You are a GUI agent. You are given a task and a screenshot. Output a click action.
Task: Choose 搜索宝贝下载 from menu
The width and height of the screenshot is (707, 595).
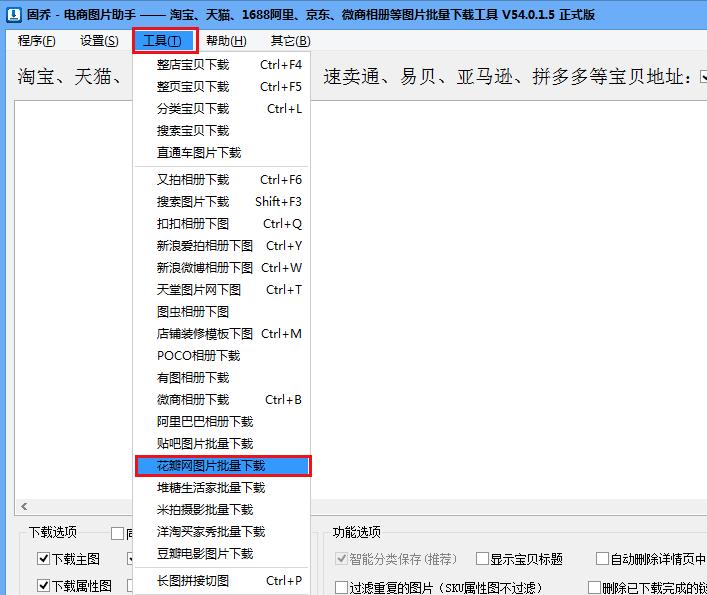(222, 131)
